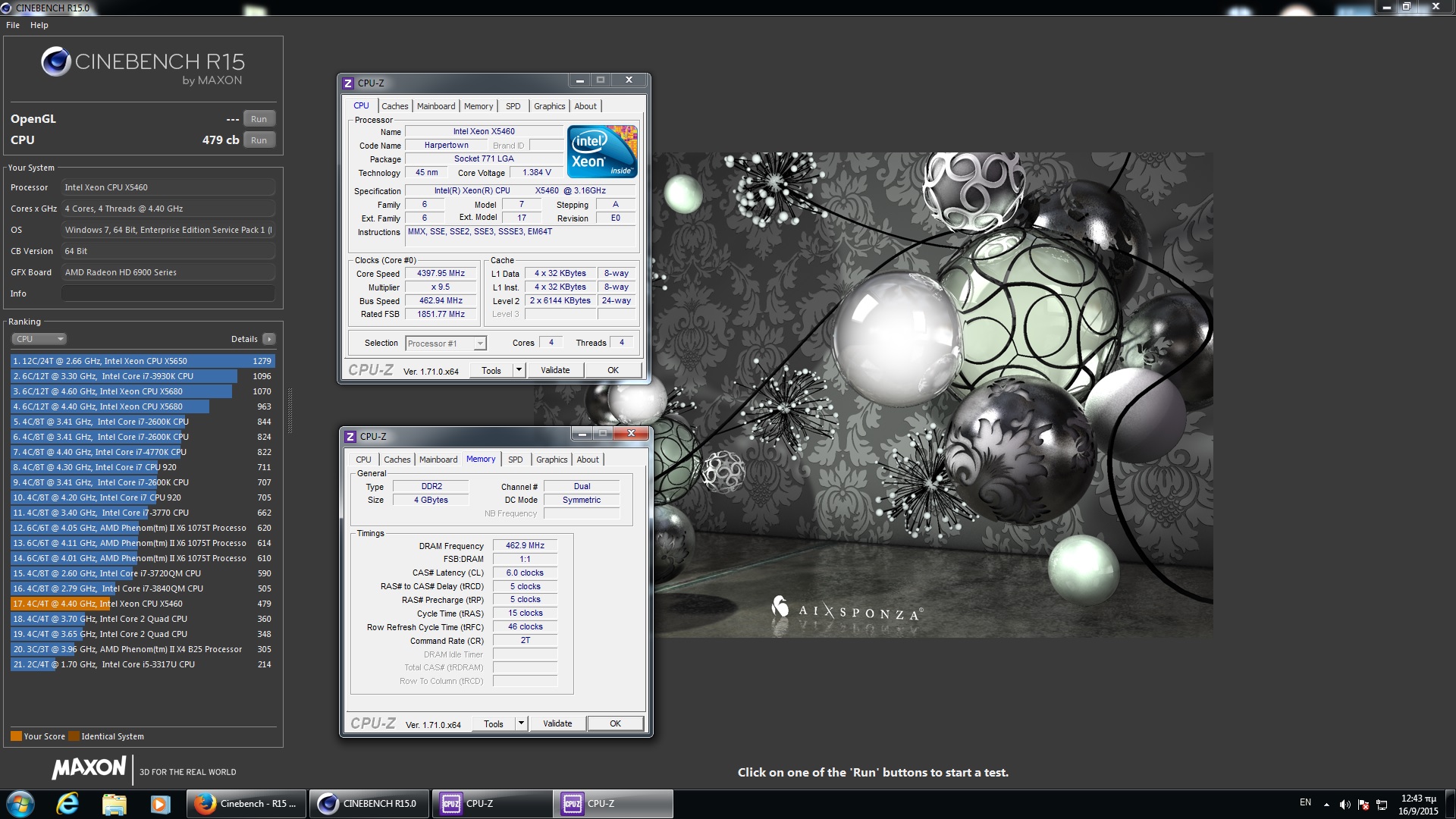Open network tray icon
This screenshot has width=1456, height=819.
pyautogui.click(x=1382, y=805)
